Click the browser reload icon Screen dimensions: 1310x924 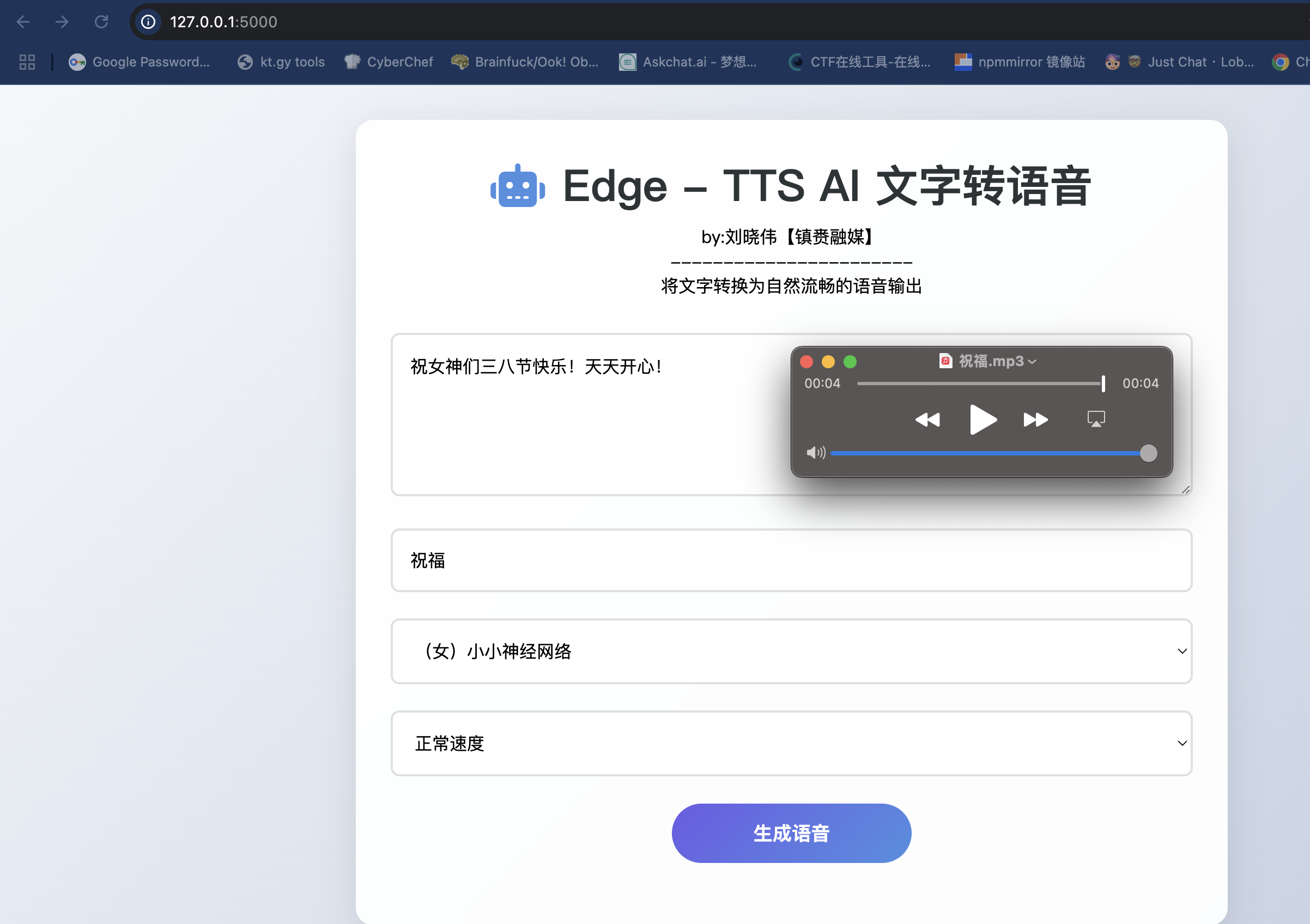pyautogui.click(x=101, y=22)
